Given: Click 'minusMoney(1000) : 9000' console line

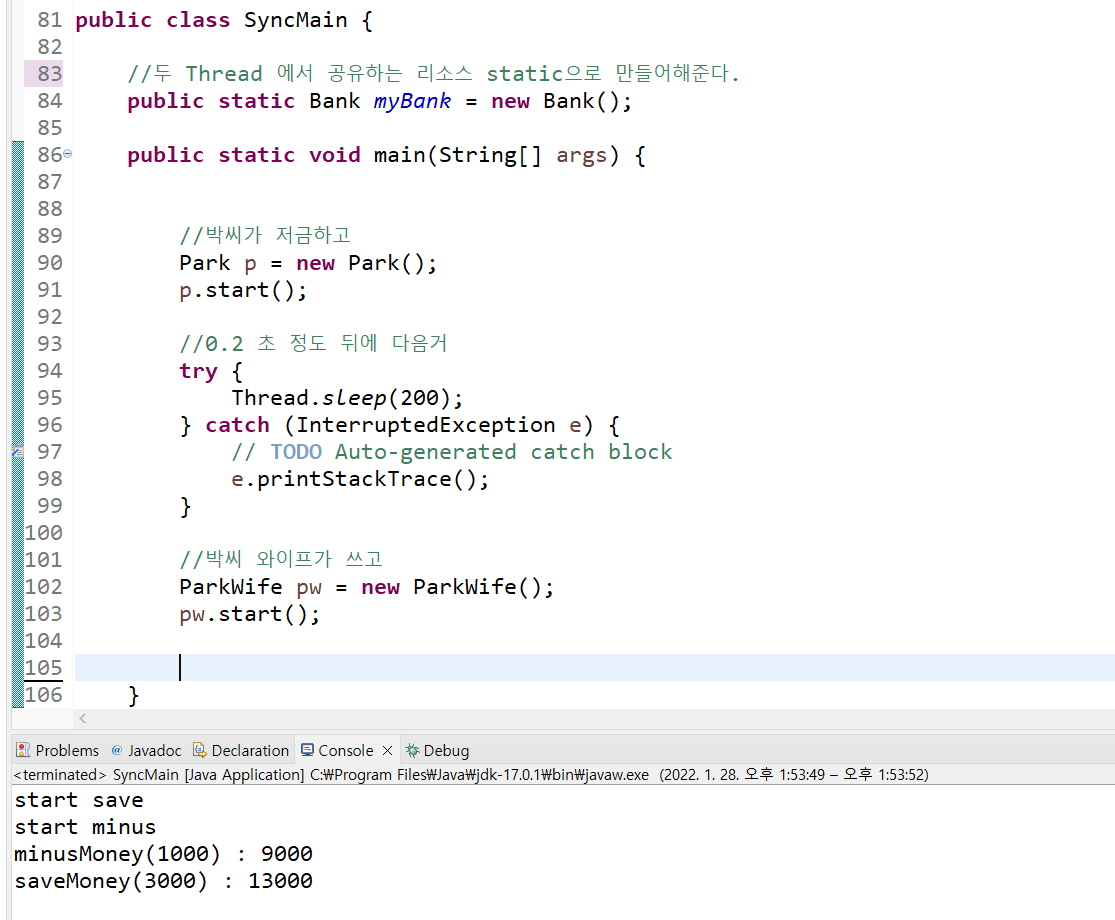Looking at the screenshot, I should (x=164, y=854).
